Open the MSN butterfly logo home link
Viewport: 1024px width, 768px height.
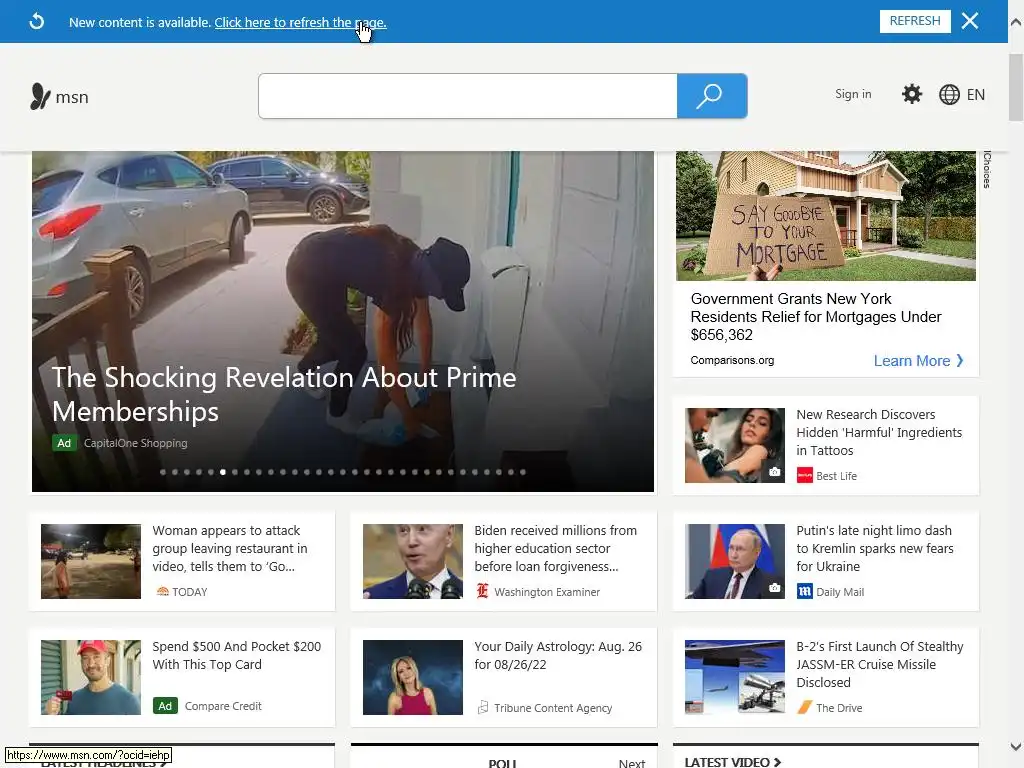59,97
